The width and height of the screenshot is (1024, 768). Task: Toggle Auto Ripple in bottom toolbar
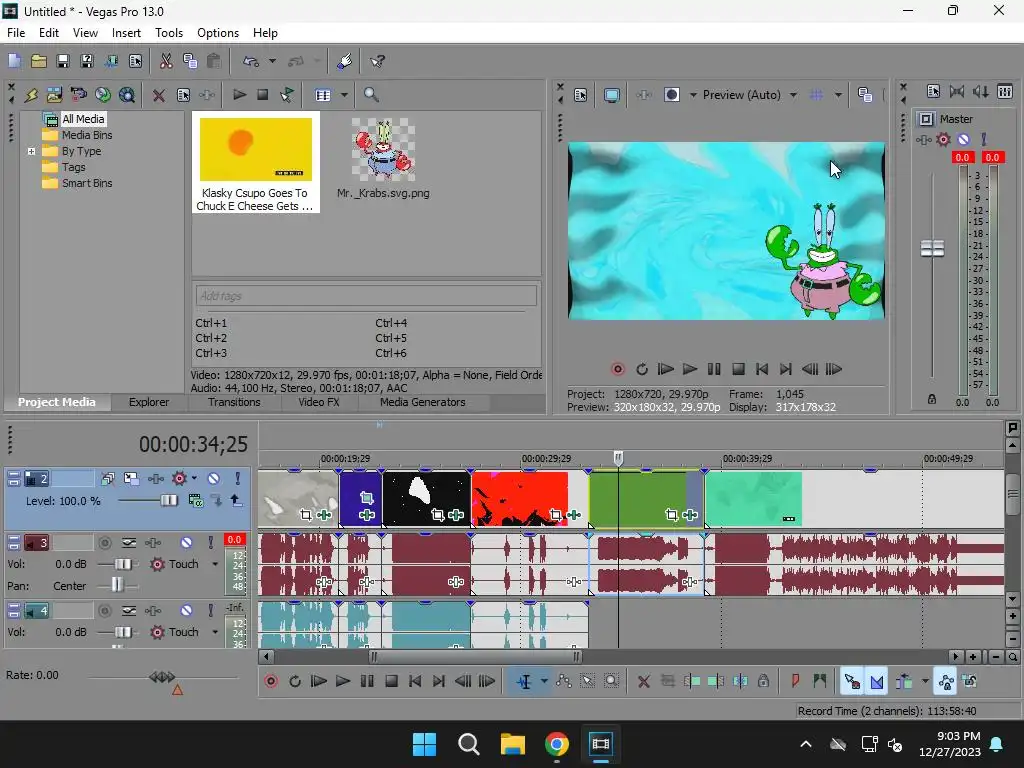[x=904, y=682]
